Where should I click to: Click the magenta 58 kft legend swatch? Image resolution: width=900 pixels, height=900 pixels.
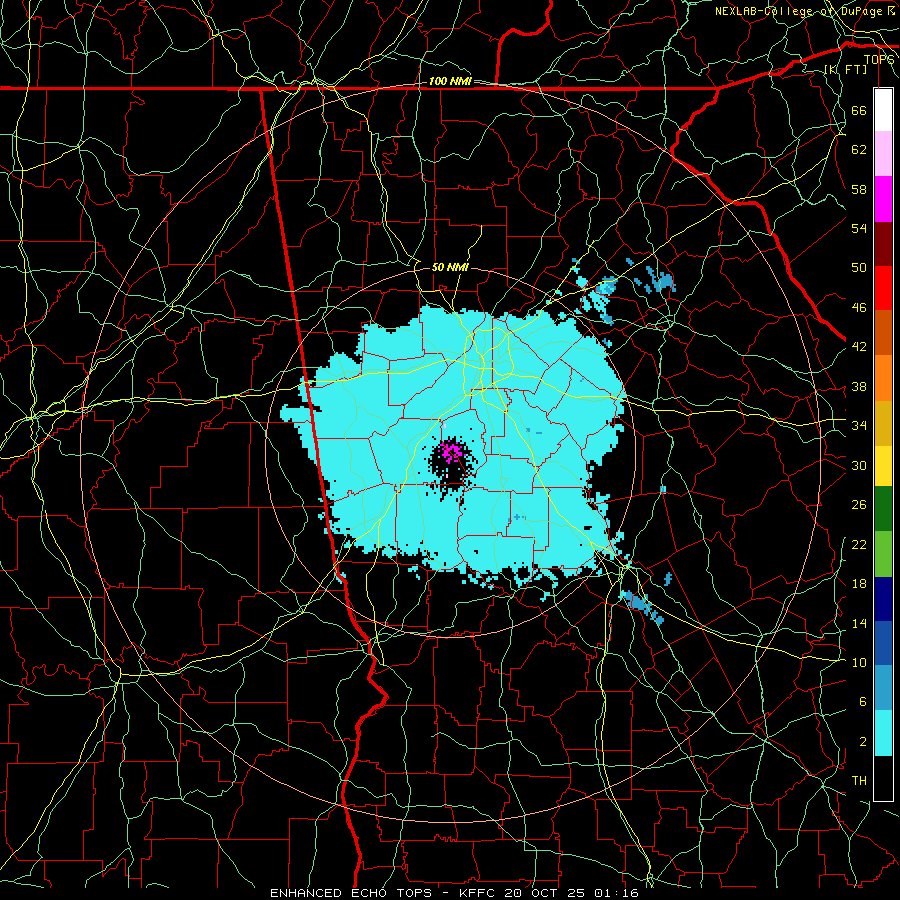(x=883, y=199)
